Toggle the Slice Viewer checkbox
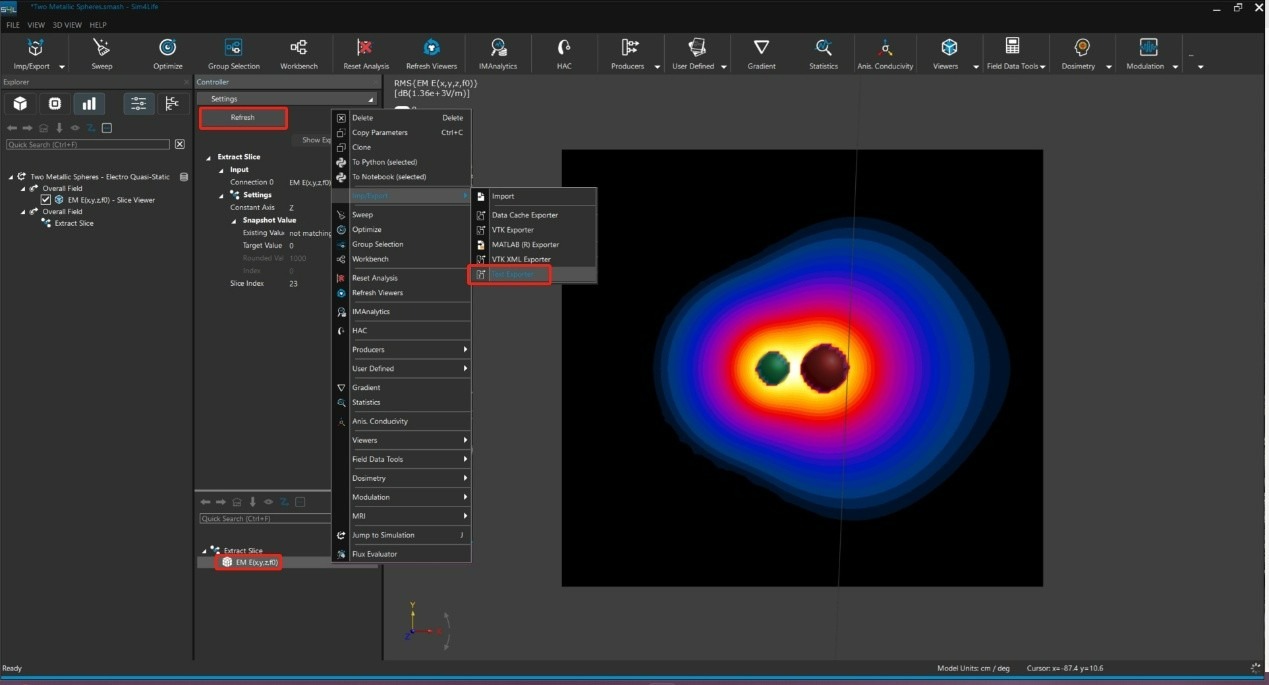Image resolution: width=1269 pixels, height=685 pixels. click(x=46, y=200)
